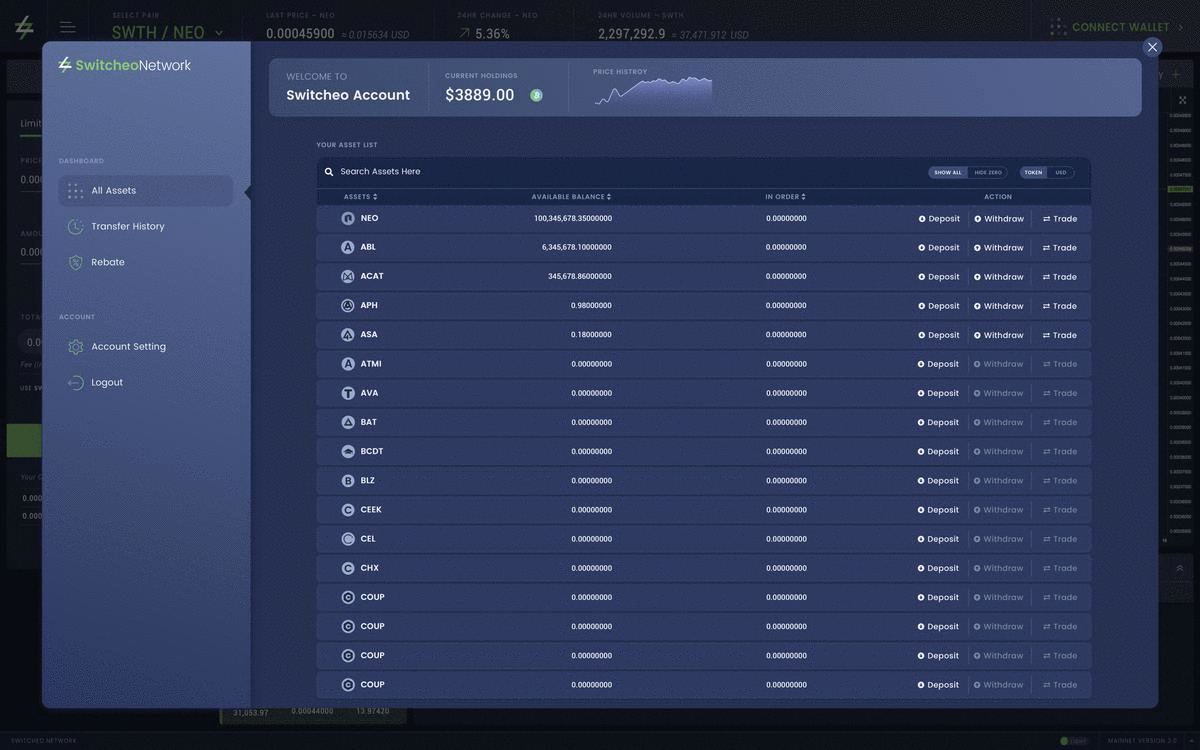Click the $3889.00 current holdings value

click(480, 95)
